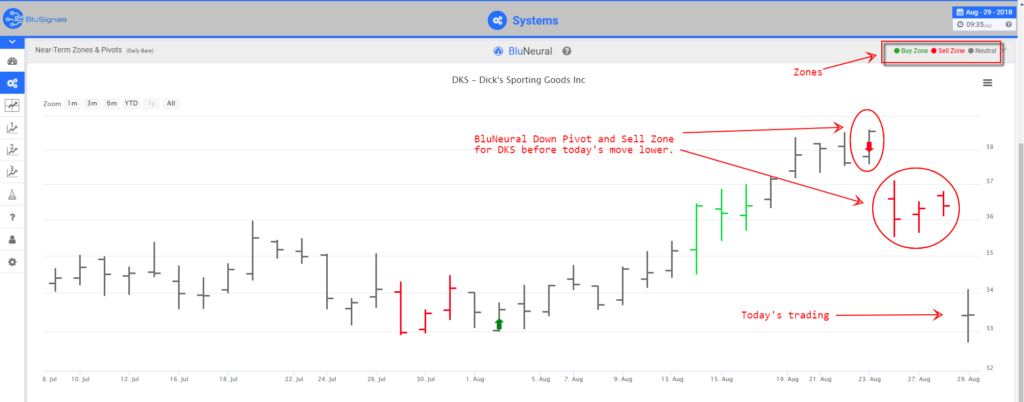Open the Aug-29-2018 date picker

(x=983, y=12)
